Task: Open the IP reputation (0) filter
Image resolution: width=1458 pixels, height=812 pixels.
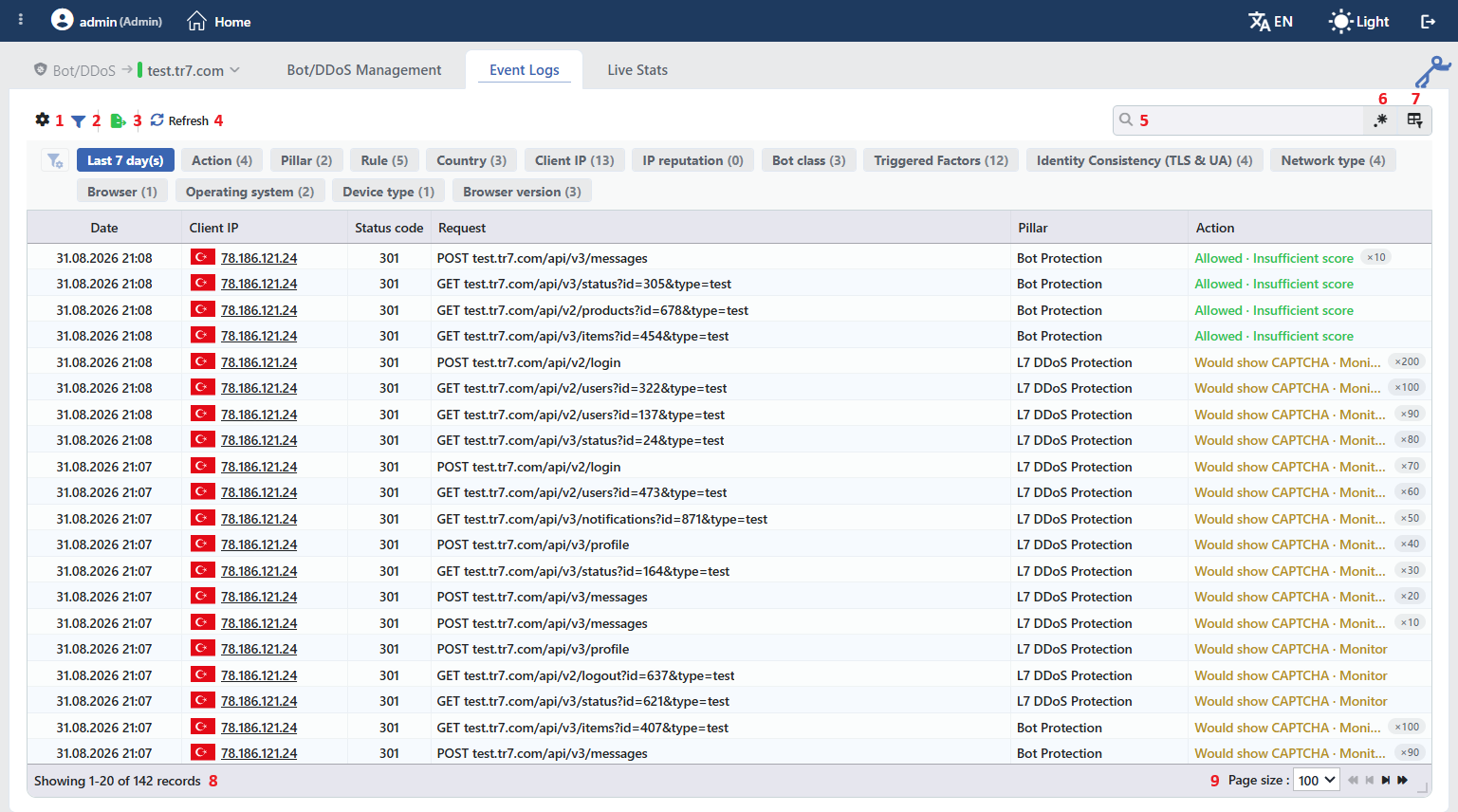Action: tap(692, 160)
